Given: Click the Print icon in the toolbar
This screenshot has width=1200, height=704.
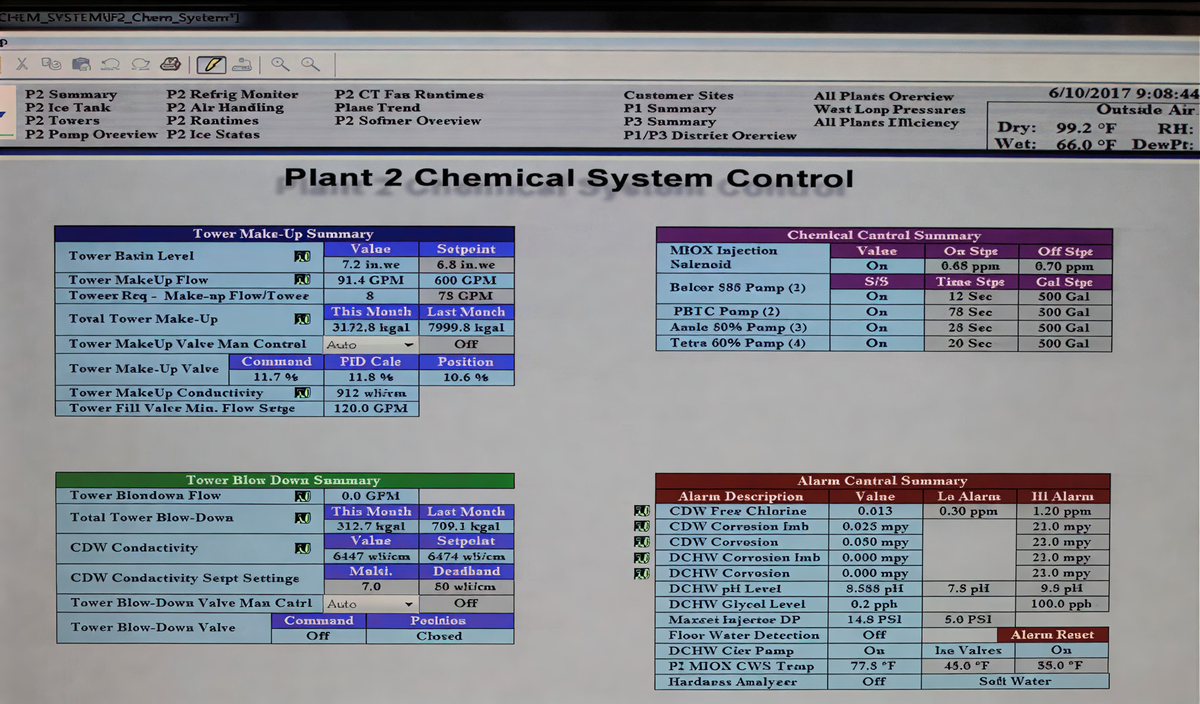Looking at the screenshot, I should [170, 64].
